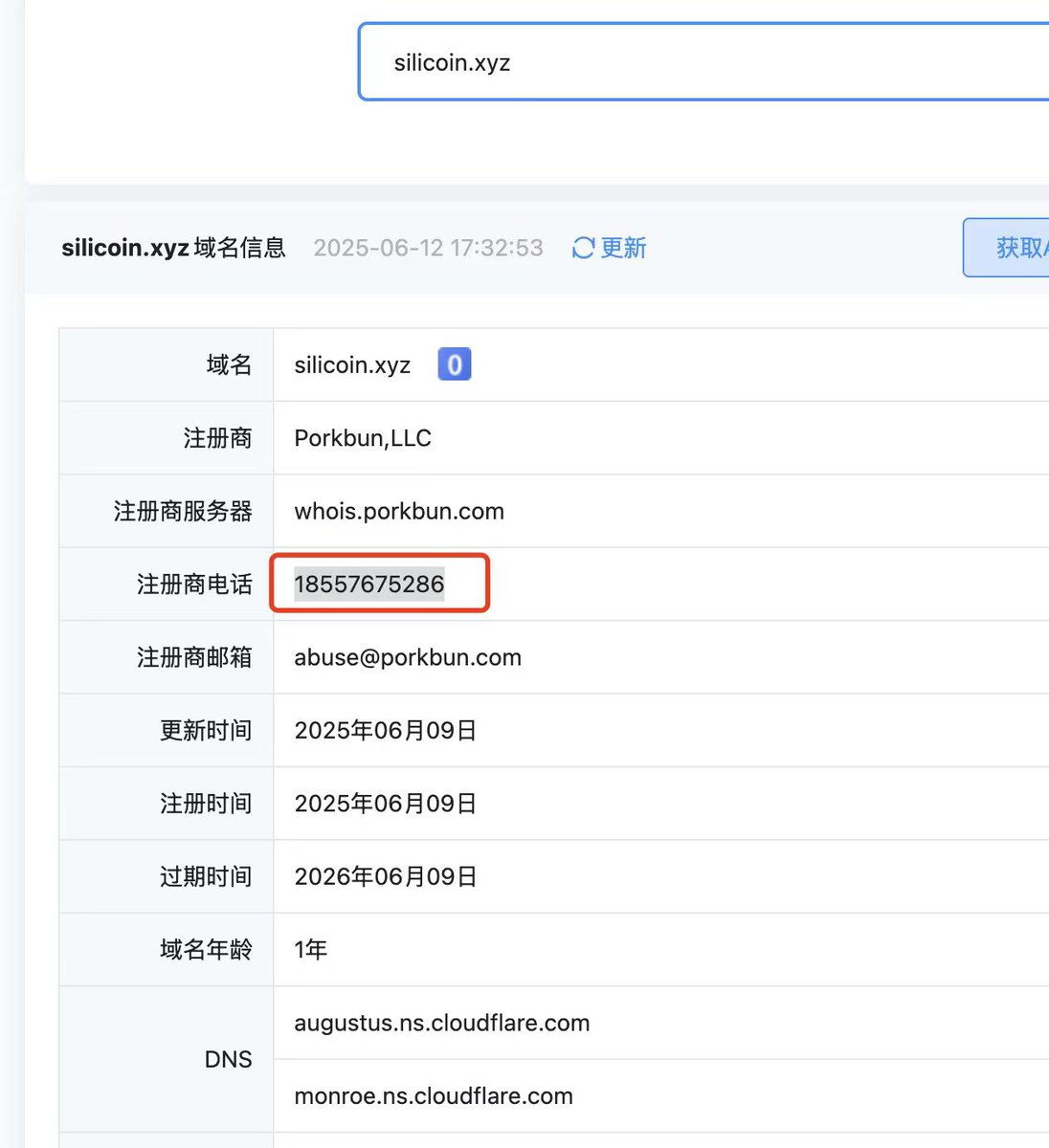Screen dimensions: 1049x1148
Task: Click expiry date 2026年06月09日
Action: [x=386, y=876]
